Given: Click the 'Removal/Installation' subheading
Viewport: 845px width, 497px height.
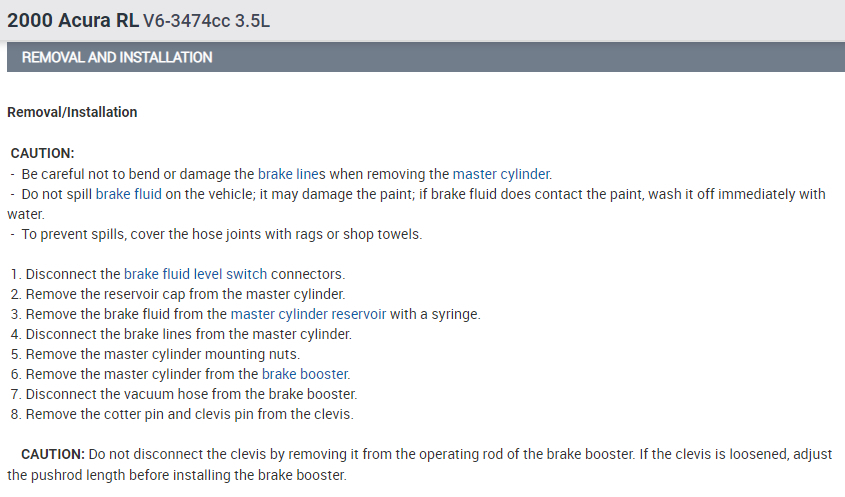Looking at the screenshot, I should pyautogui.click(x=72, y=112).
